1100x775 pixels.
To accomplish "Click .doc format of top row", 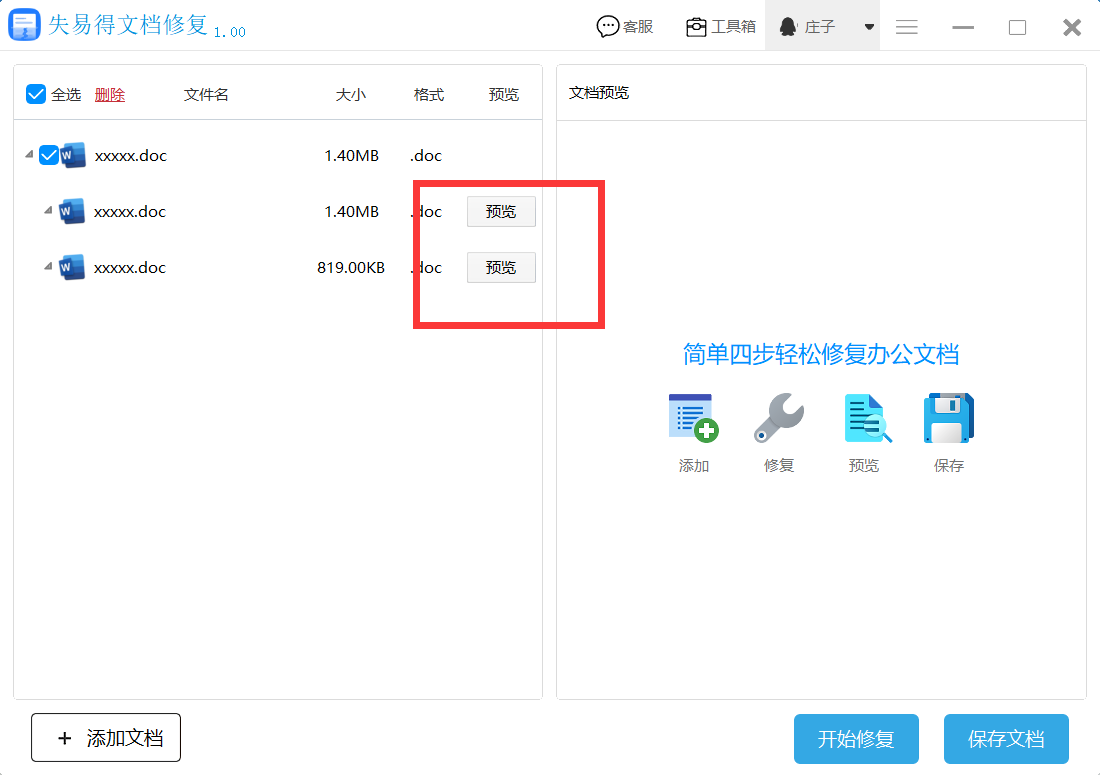I will 426,156.
